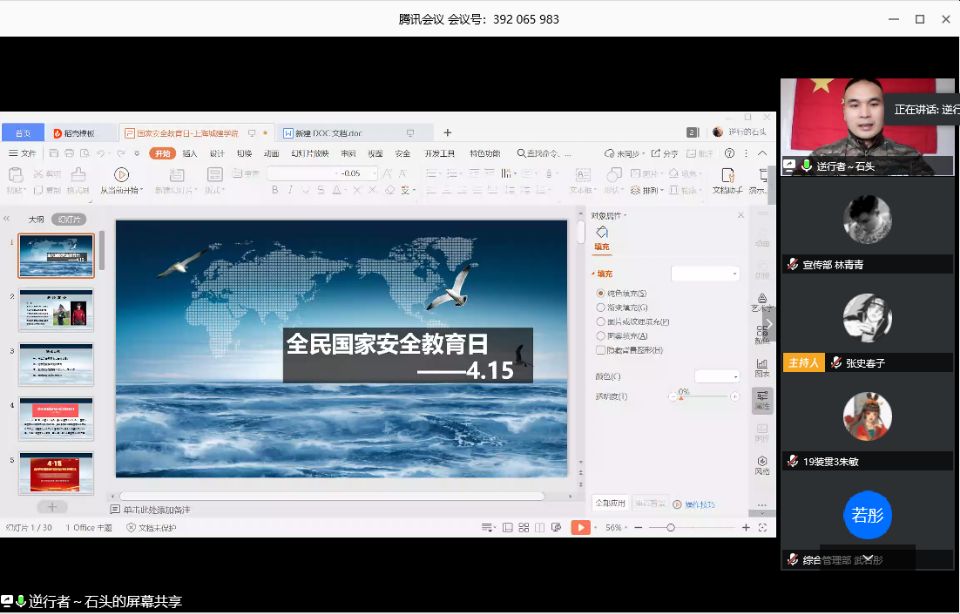Open the operation tips (操作技巧) link
Screen dimensions: 960x614
coord(694,504)
